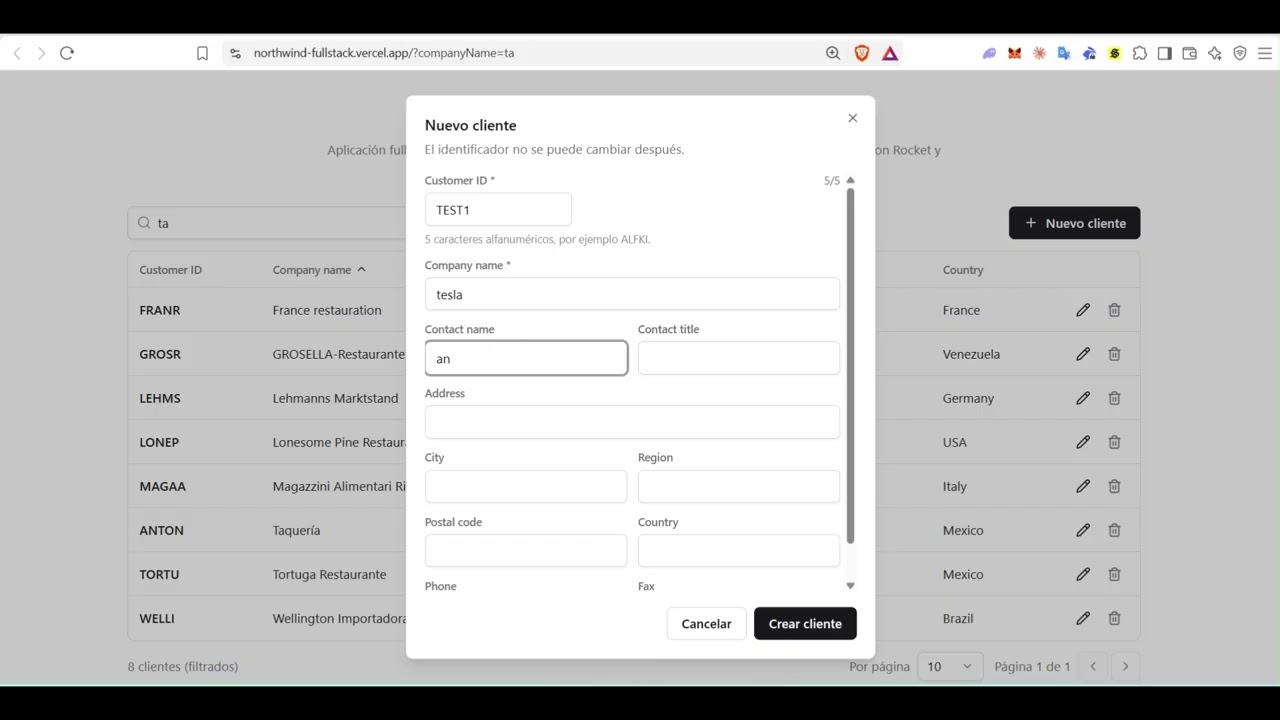Click the Region input field

(x=739, y=486)
